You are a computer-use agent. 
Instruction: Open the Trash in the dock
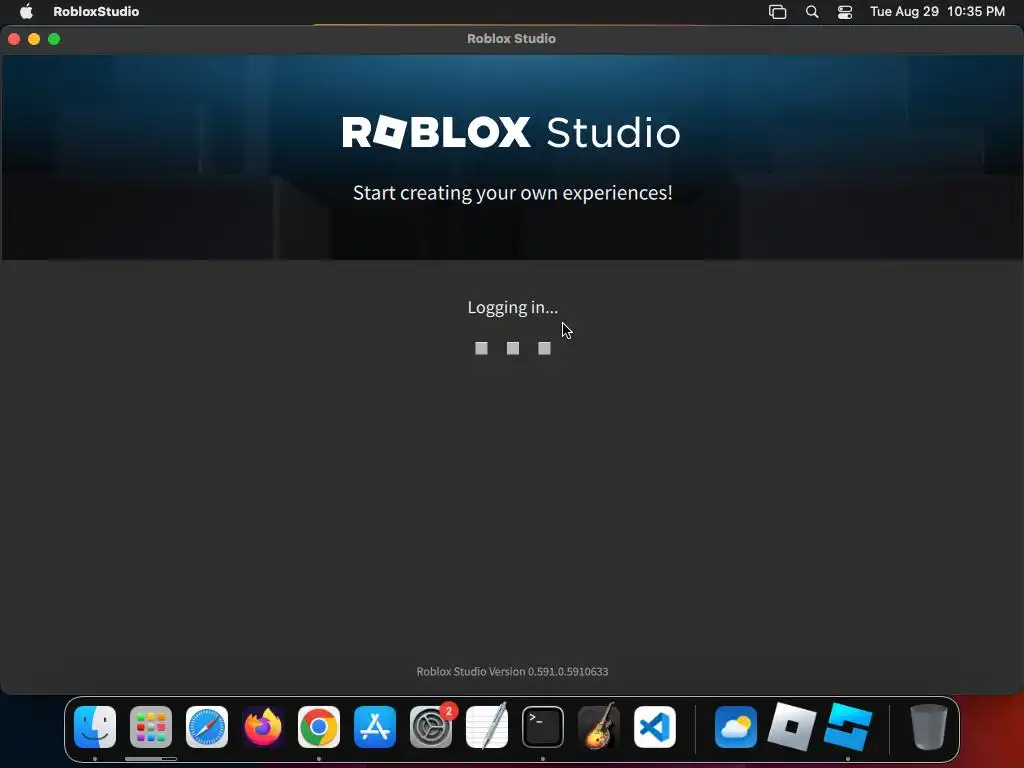click(929, 727)
